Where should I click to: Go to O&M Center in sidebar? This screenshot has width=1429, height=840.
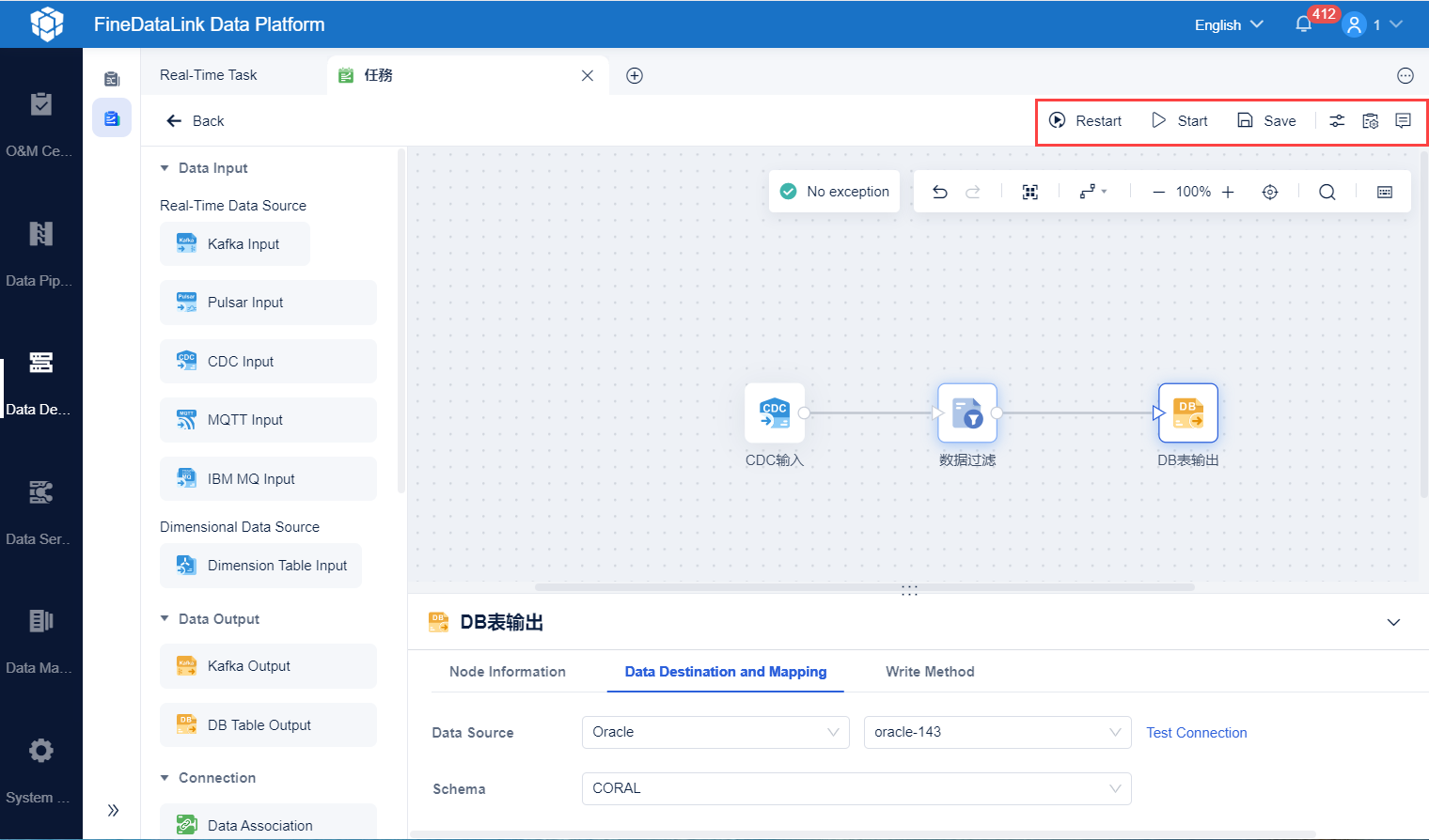tap(40, 122)
